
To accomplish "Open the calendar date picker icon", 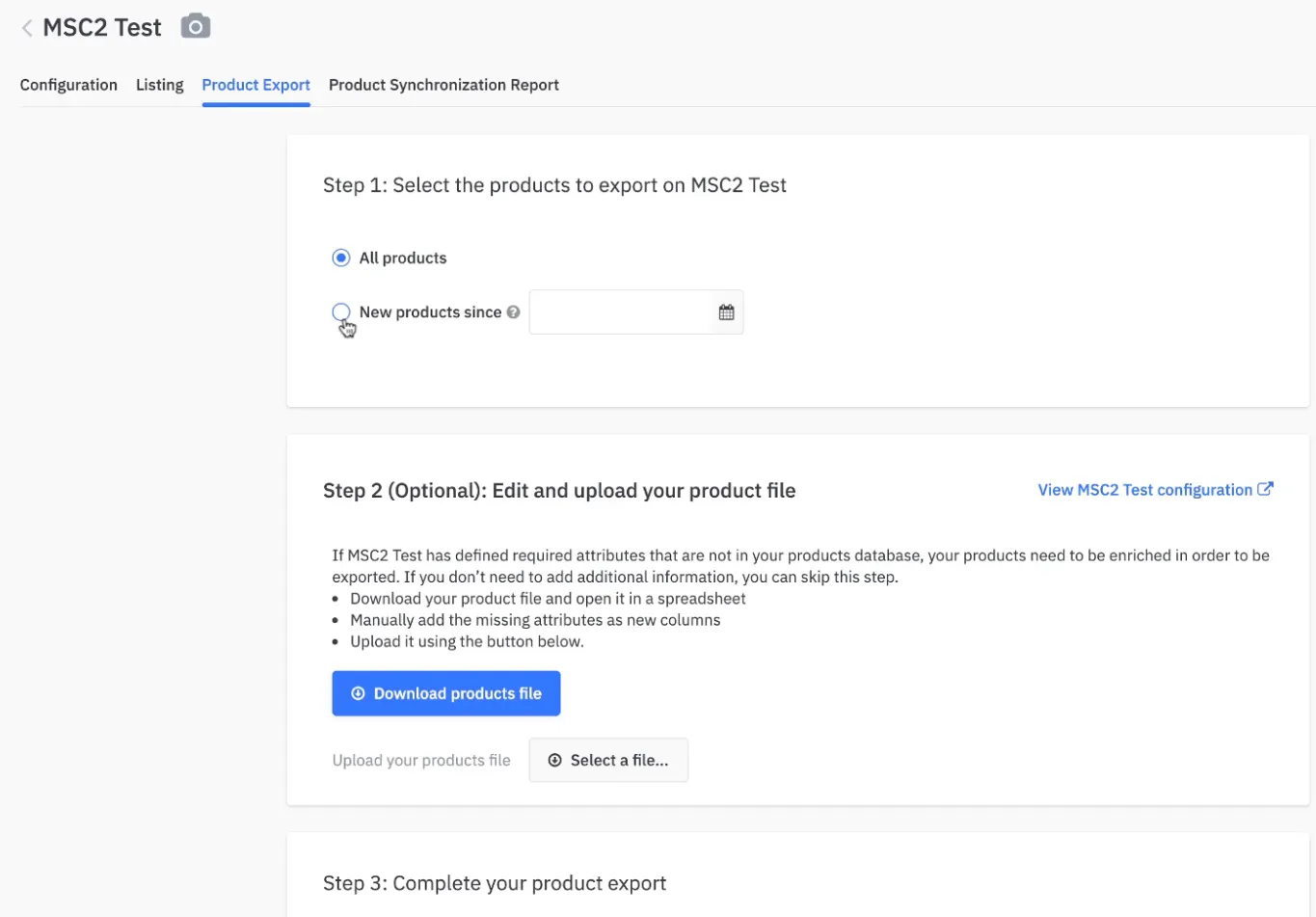I will click(727, 312).
